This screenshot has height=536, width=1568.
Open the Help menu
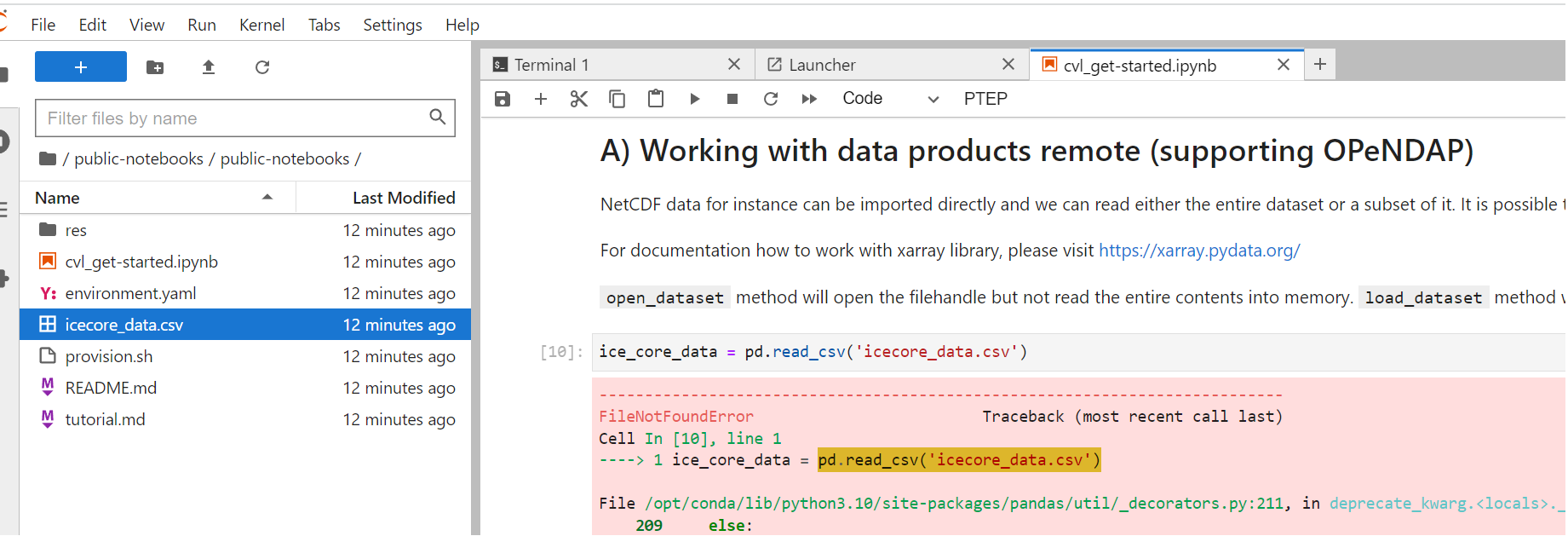pos(462,25)
